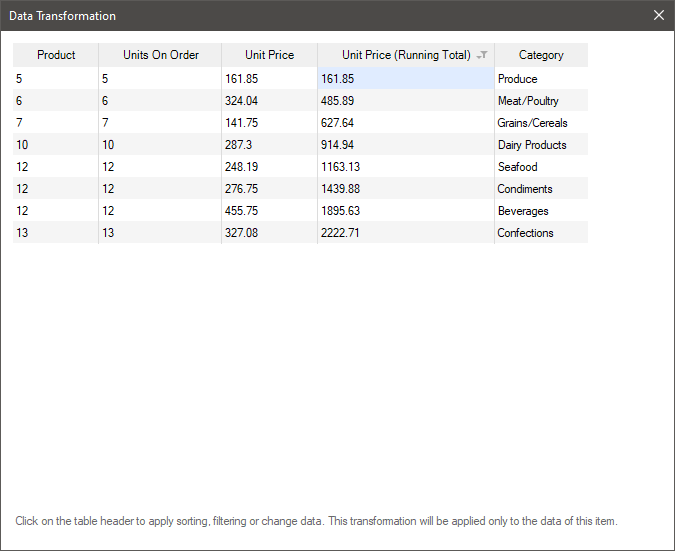Click the unit price value 455.75

tap(242, 211)
